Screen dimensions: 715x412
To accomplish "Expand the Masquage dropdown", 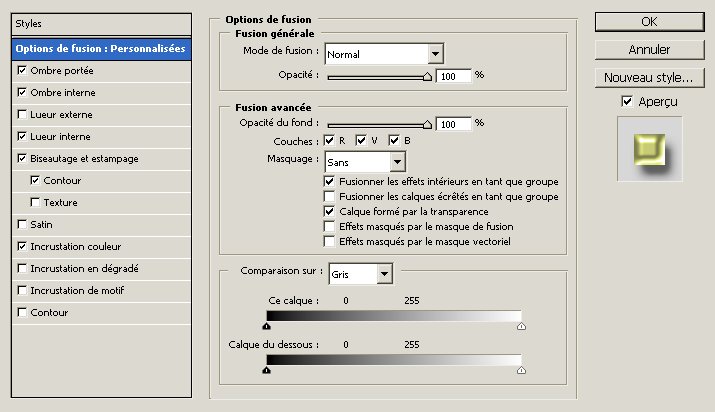I will (397, 162).
